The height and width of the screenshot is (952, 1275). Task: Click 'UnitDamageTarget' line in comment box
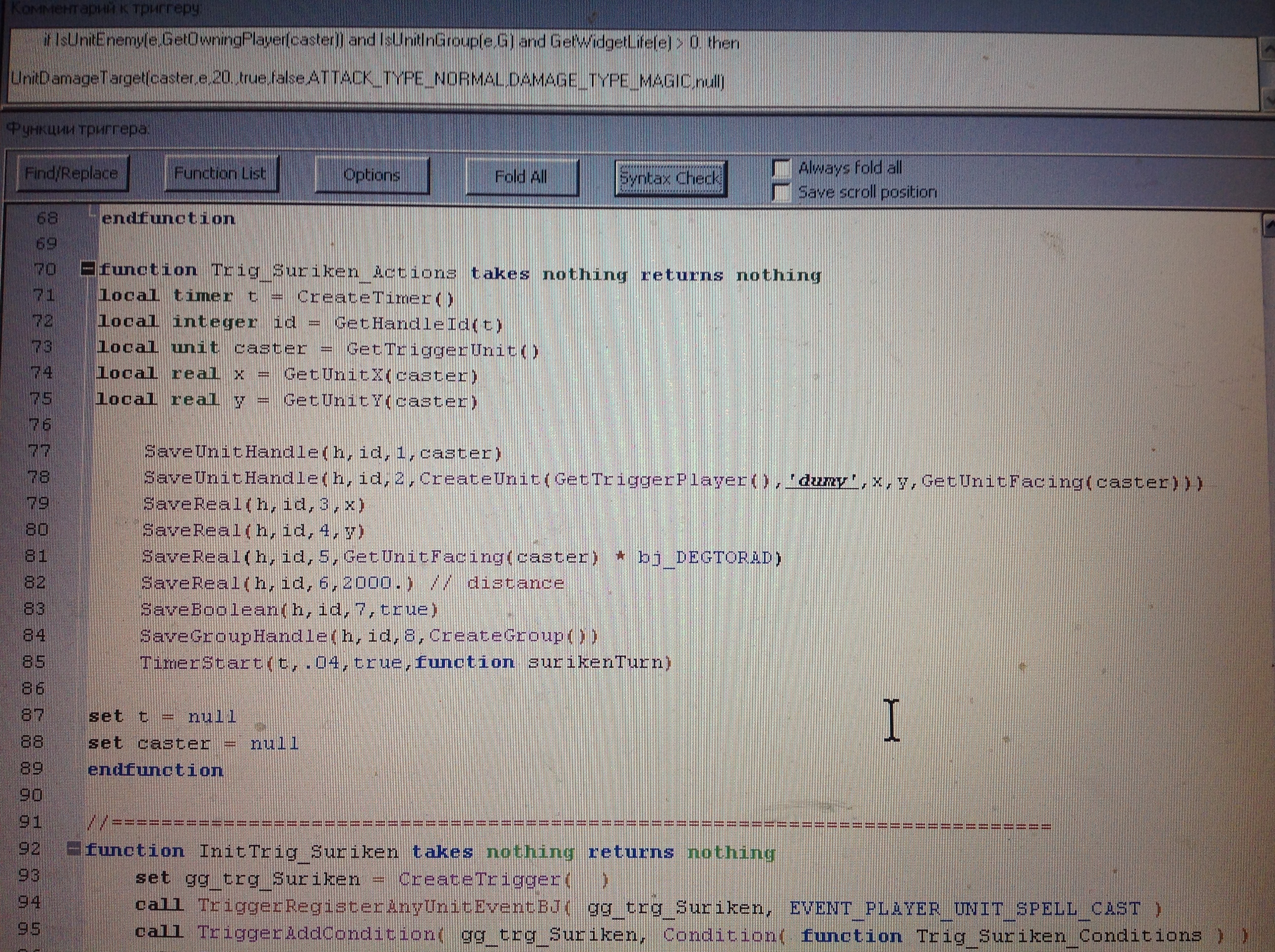point(367,81)
